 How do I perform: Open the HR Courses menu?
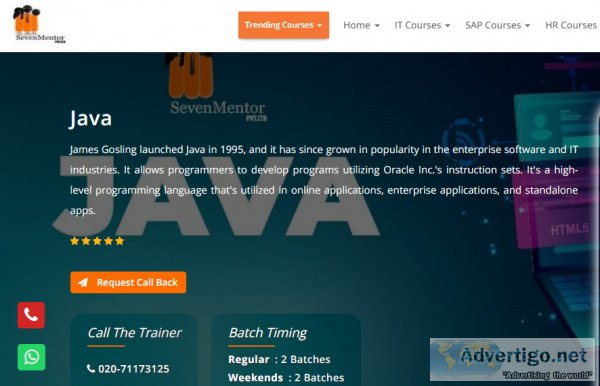click(x=572, y=25)
